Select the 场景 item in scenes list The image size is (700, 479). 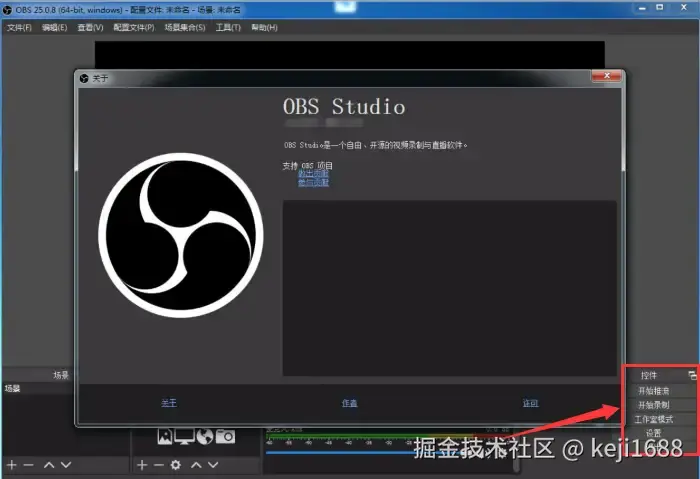38,388
